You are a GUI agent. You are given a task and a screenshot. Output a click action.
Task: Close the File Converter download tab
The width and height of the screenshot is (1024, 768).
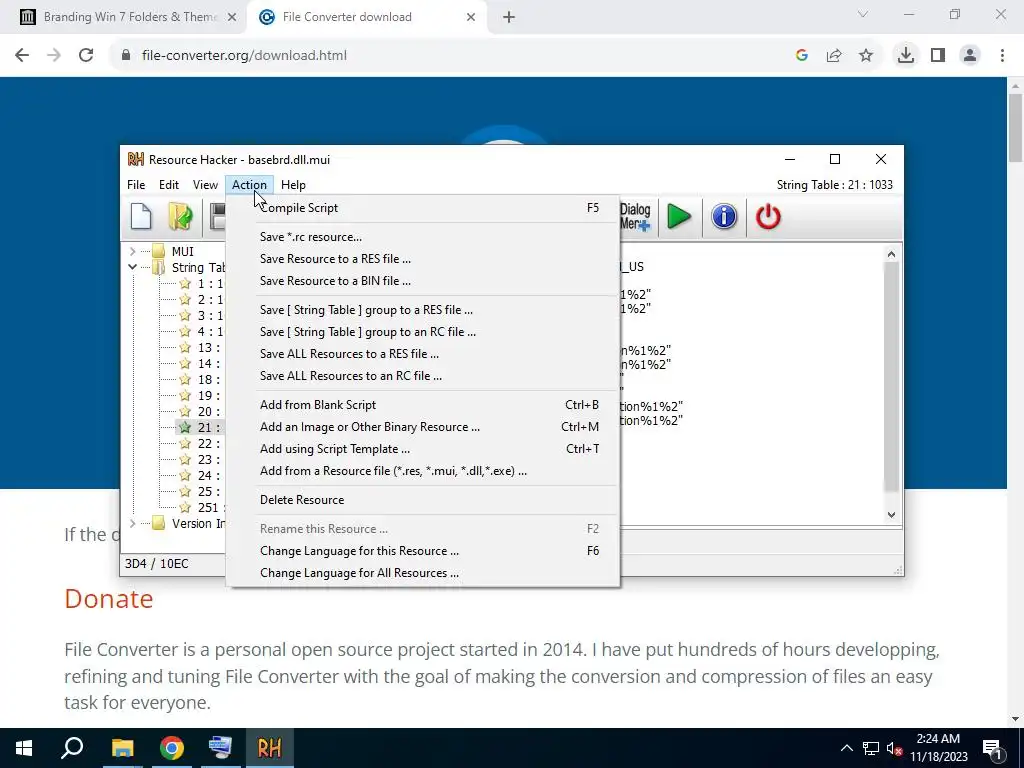click(471, 17)
